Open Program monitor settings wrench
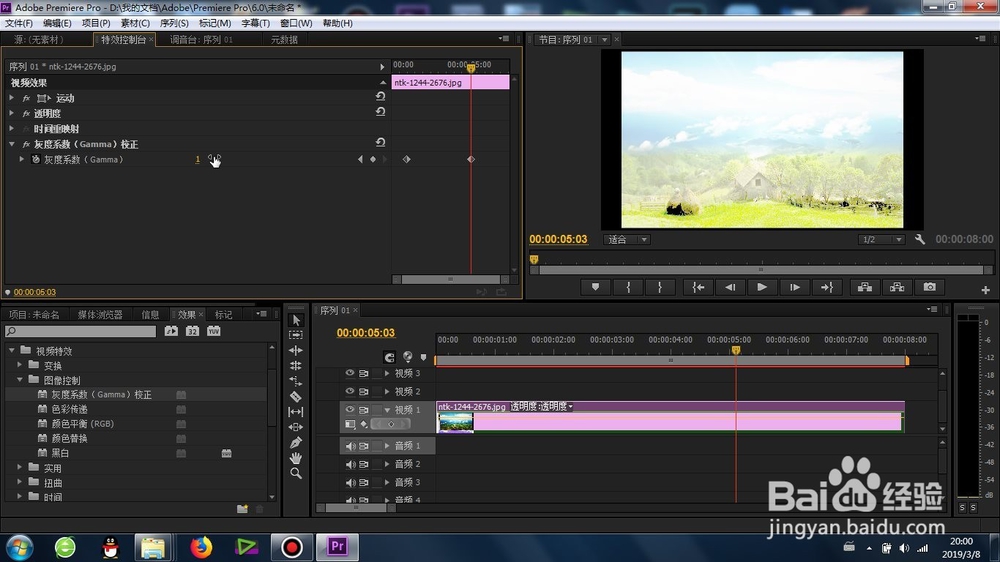The width and height of the screenshot is (1000, 562). pos(920,239)
